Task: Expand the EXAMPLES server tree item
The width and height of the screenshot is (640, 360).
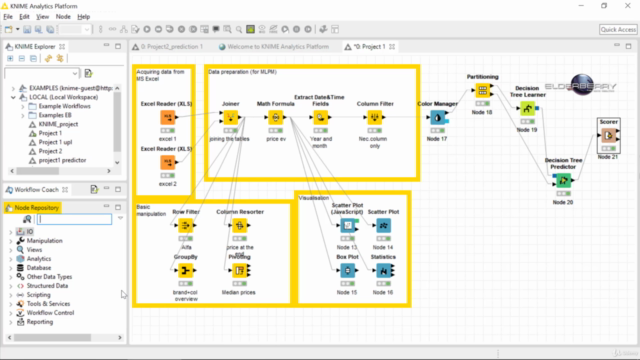Action: click(13, 88)
